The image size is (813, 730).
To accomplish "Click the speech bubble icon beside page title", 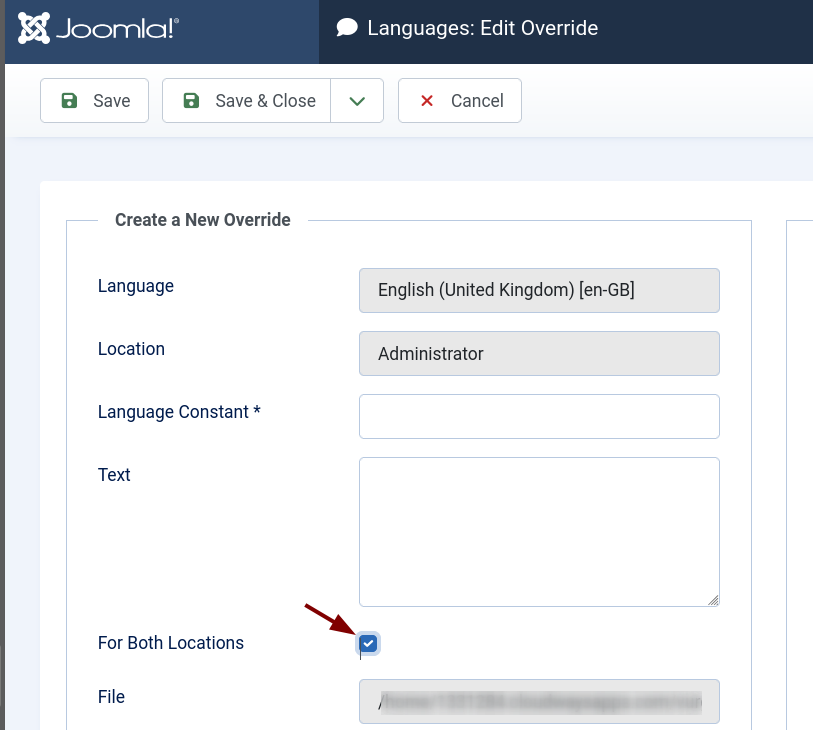I will tap(347, 28).
